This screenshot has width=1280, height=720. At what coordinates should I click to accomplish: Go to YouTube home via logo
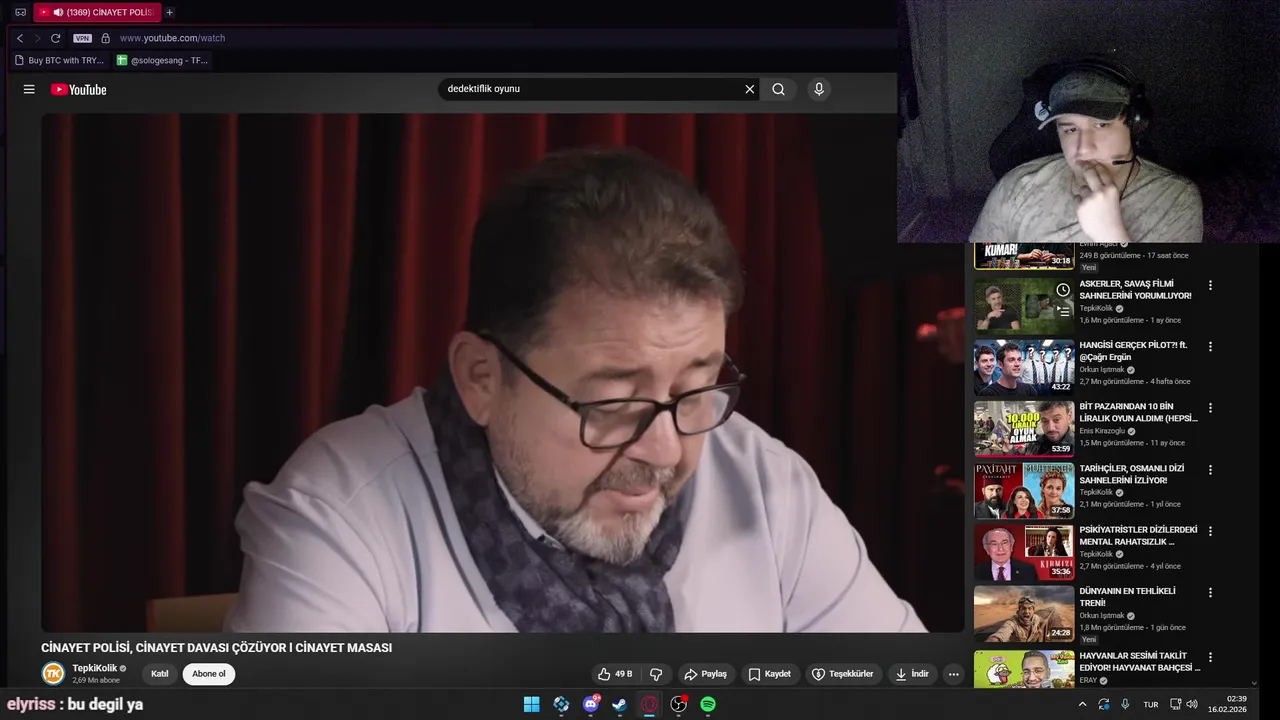click(79, 89)
